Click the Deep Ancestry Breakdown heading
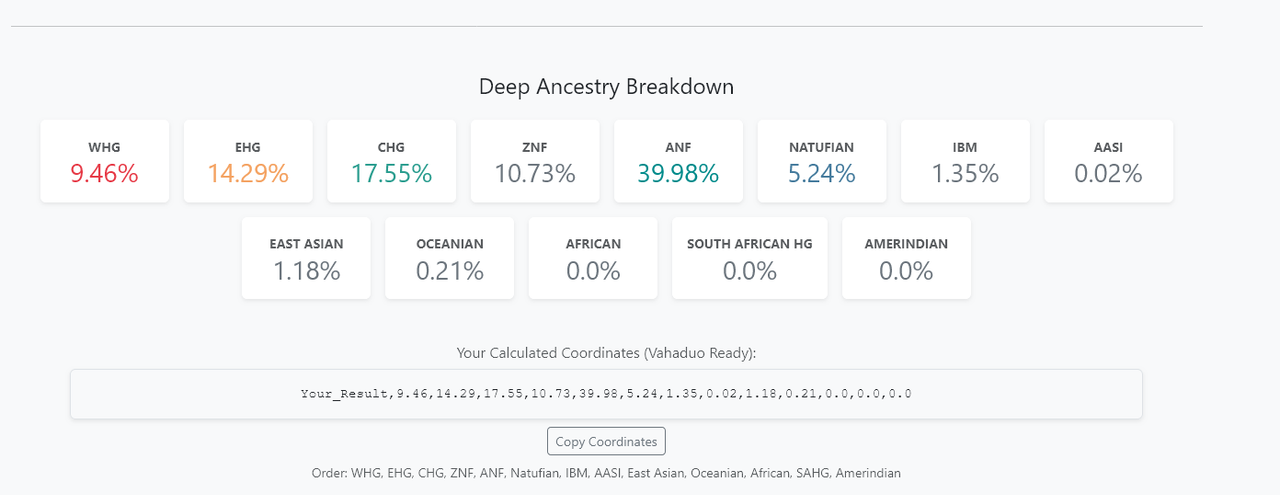Screen dimensions: 1280x495 point(606,87)
